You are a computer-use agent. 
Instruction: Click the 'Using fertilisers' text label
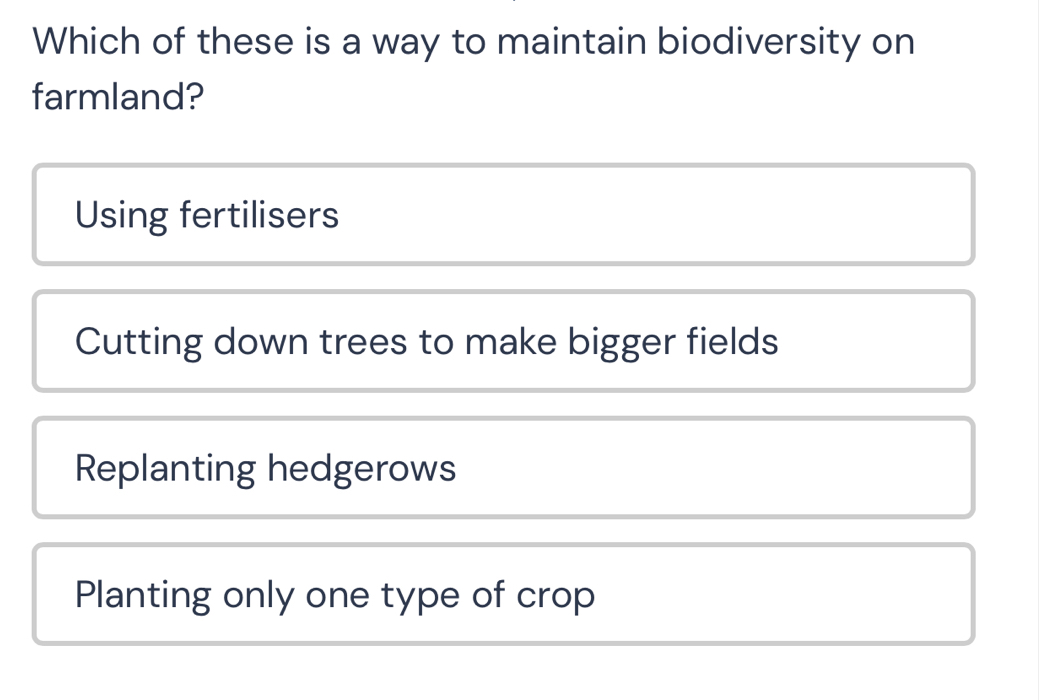[x=207, y=215]
